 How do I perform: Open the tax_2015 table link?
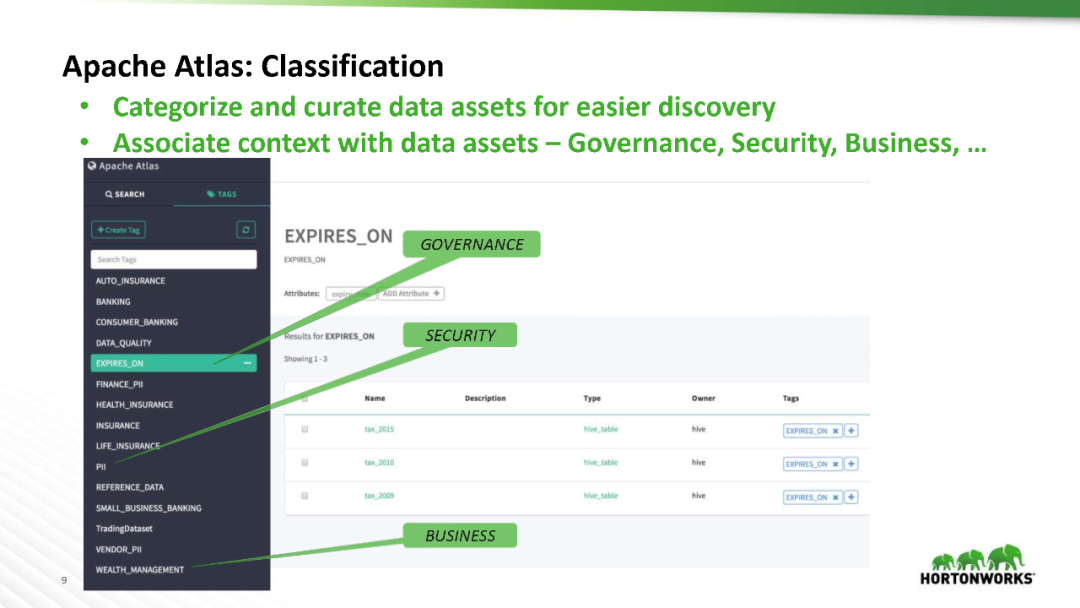[x=379, y=429]
